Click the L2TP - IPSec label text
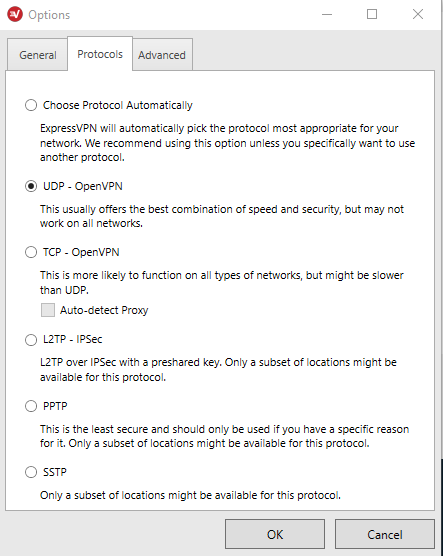 tap(73, 339)
